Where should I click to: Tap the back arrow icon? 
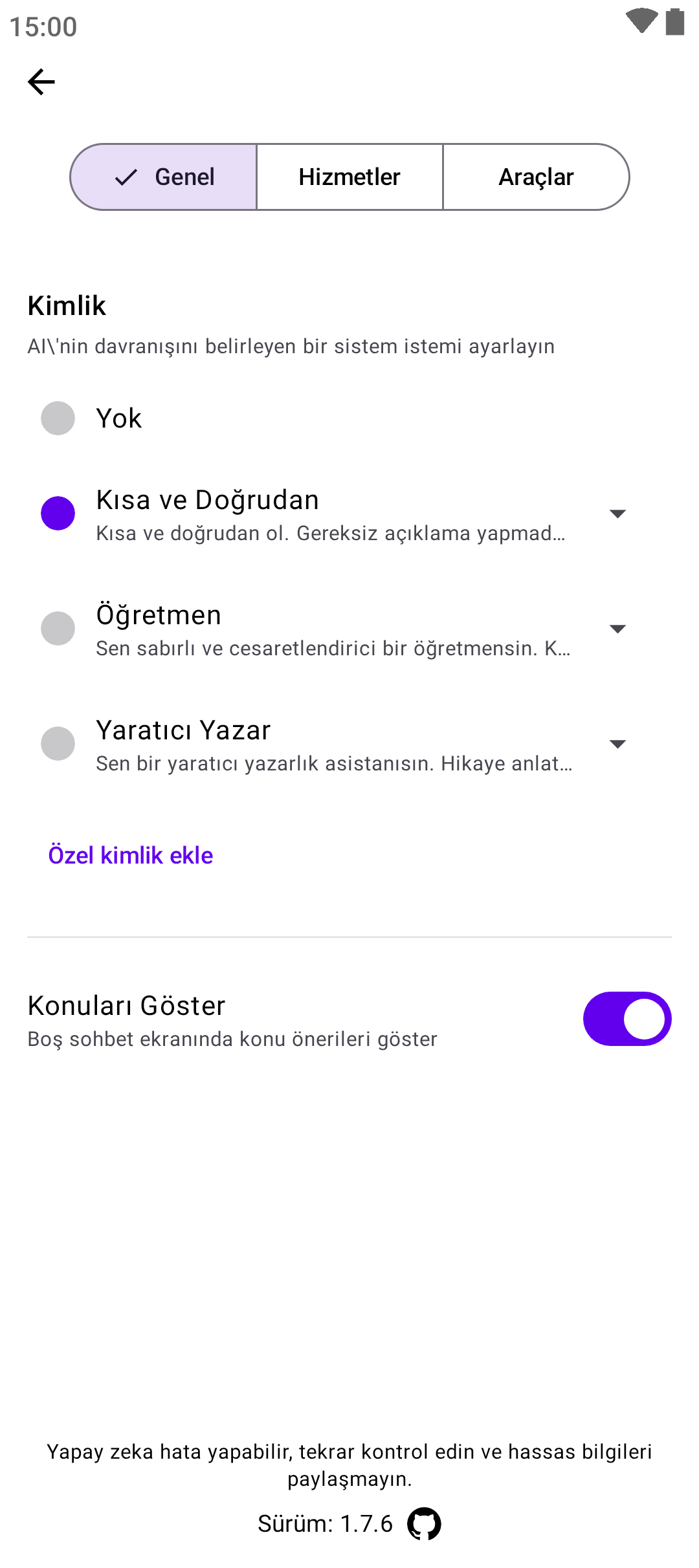(x=41, y=82)
